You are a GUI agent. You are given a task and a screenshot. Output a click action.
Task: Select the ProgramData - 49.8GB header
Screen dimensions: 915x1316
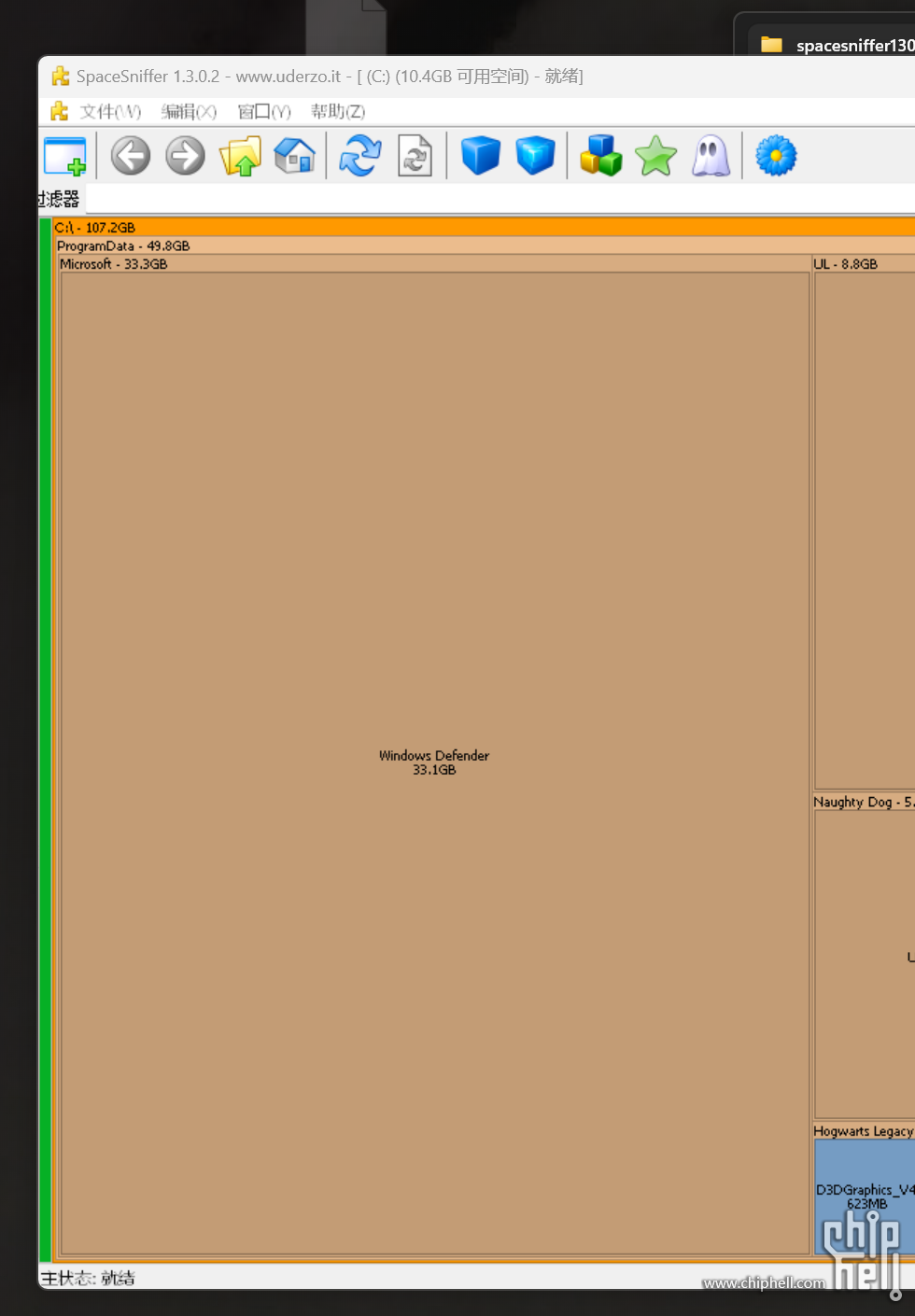tap(486, 245)
